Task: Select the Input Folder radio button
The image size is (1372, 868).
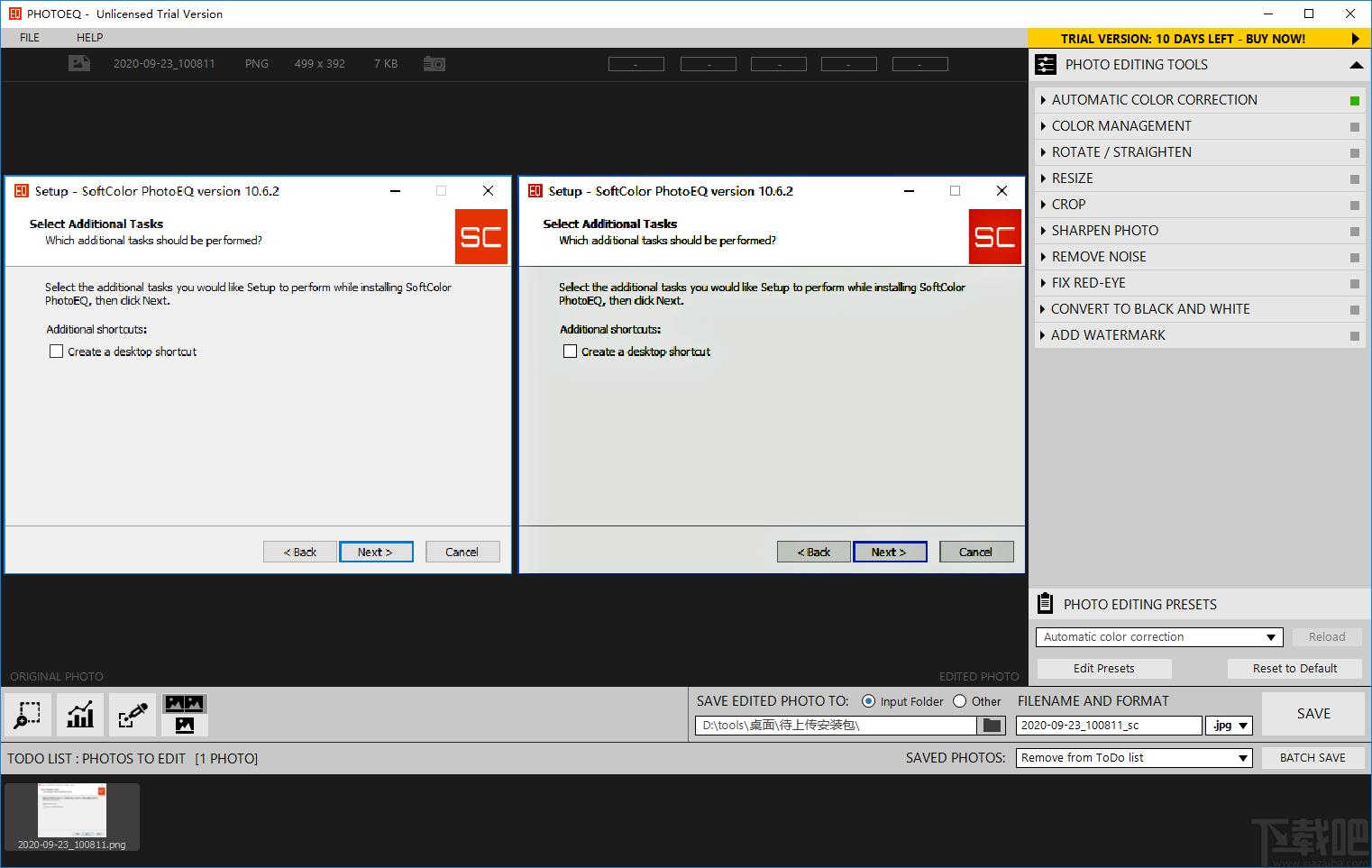Action: coord(868,701)
